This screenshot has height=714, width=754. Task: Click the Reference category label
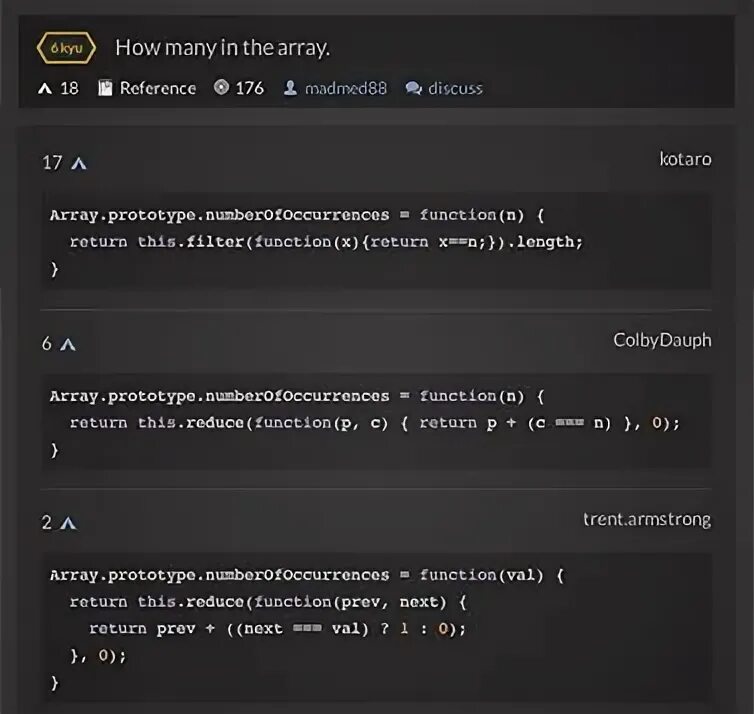pyautogui.click(x=157, y=88)
